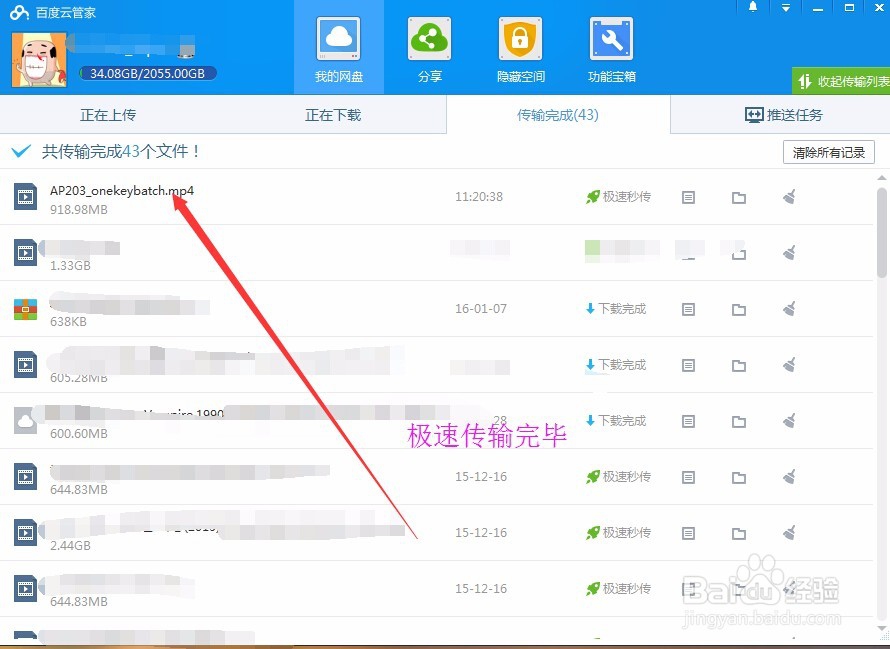Image resolution: width=890 pixels, height=649 pixels.
Task: Open the 推送任务 tab
Action: point(783,115)
